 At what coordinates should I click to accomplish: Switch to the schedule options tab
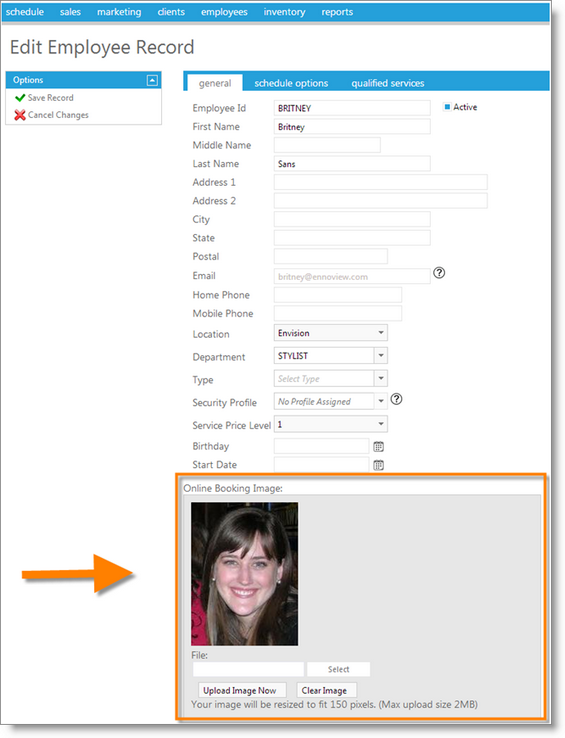point(291,83)
